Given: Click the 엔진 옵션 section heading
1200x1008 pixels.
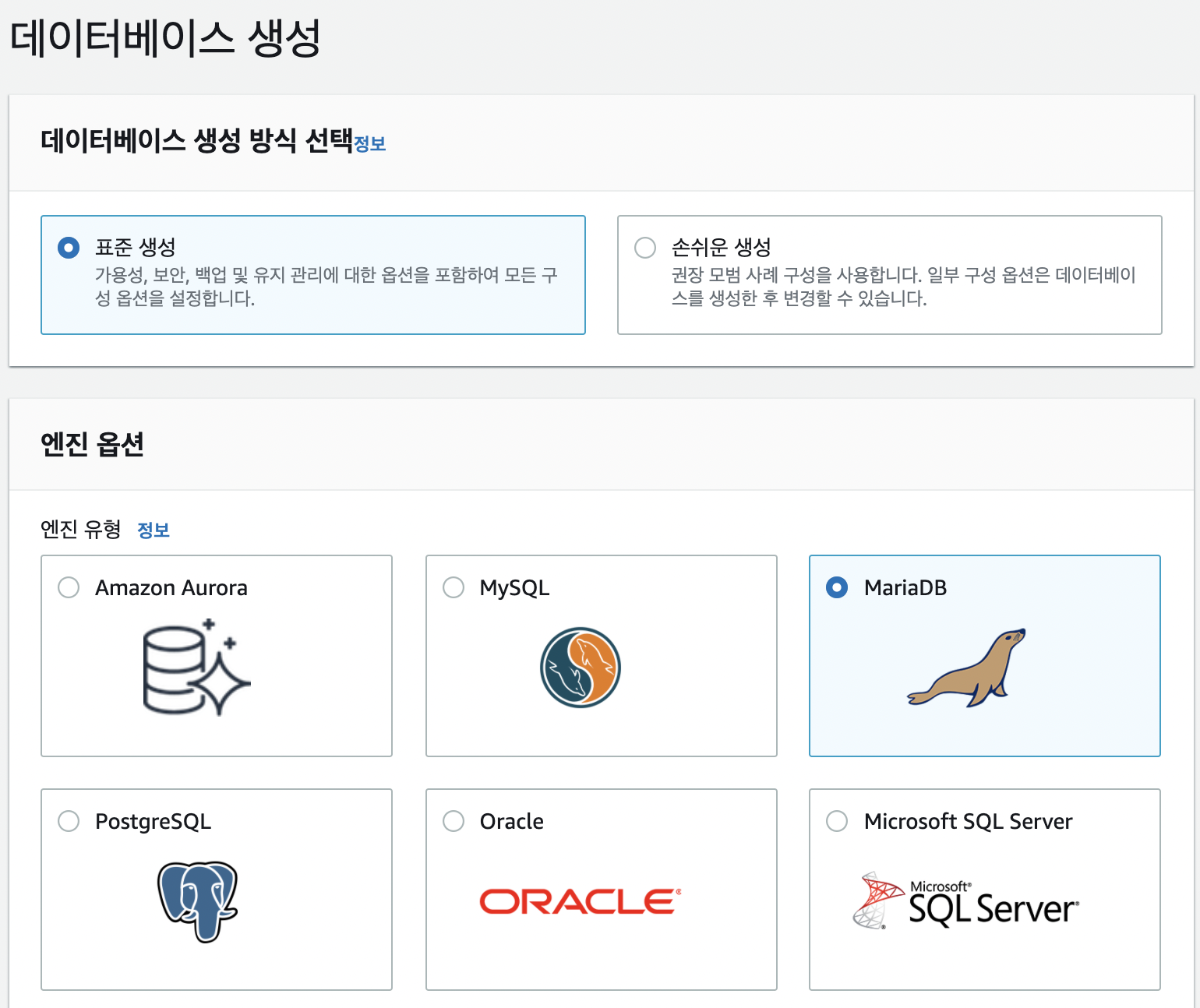Looking at the screenshot, I should (x=92, y=444).
